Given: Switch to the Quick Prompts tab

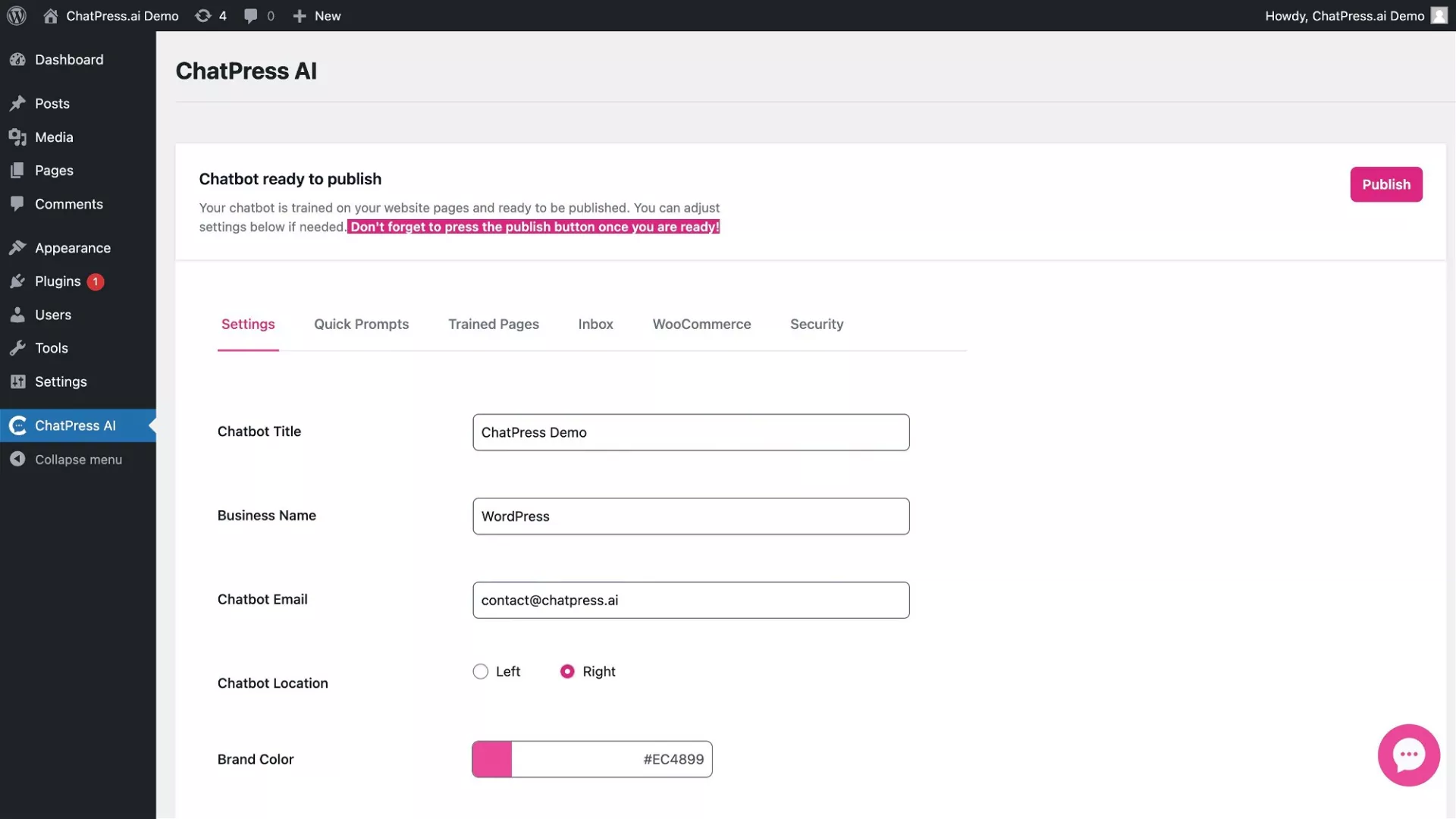Looking at the screenshot, I should [361, 324].
